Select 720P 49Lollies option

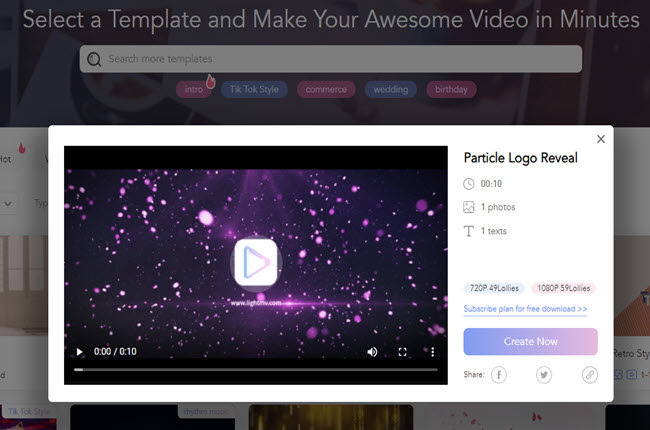point(494,288)
